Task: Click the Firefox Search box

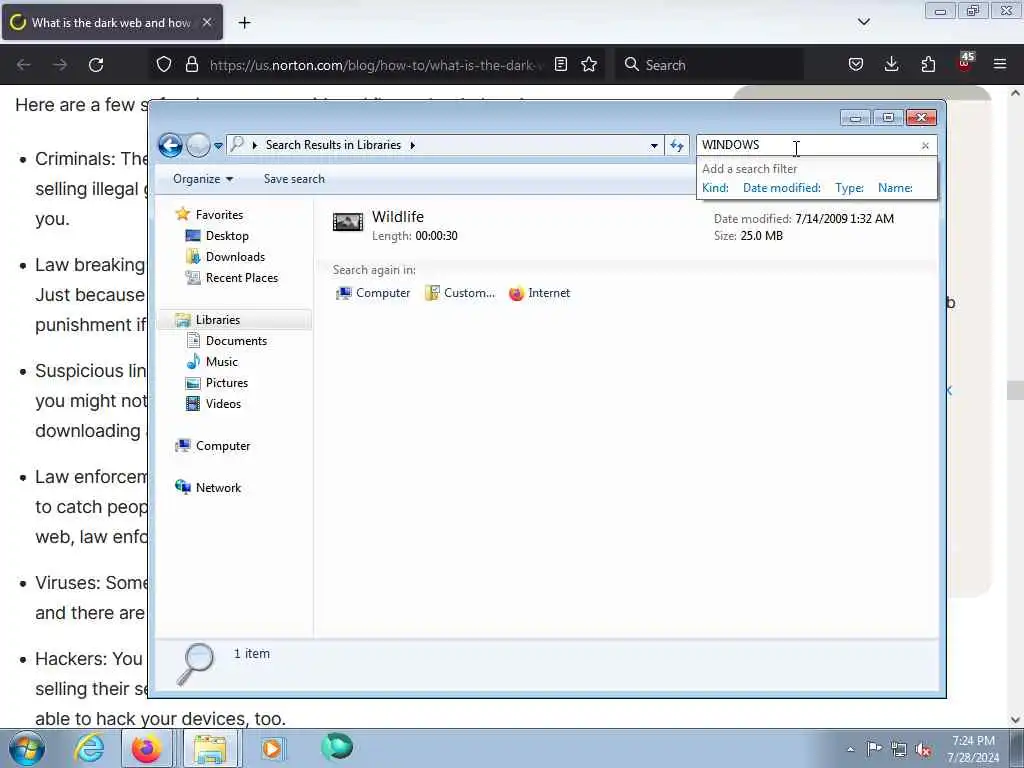Action: click(x=709, y=65)
